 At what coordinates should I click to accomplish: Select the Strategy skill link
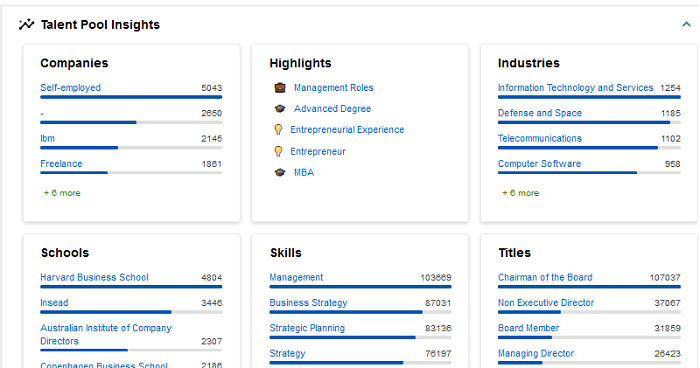click(x=287, y=353)
